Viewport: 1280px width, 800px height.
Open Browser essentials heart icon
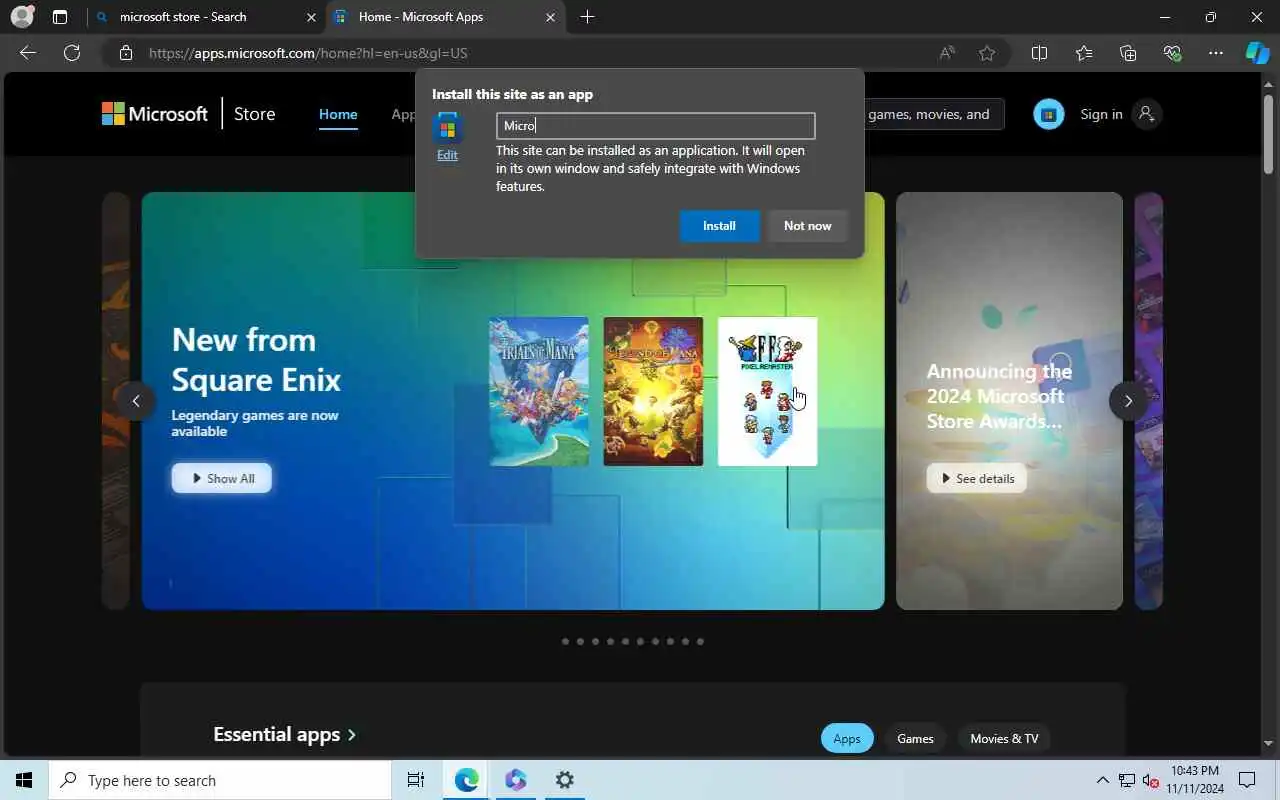tap(1172, 53)
